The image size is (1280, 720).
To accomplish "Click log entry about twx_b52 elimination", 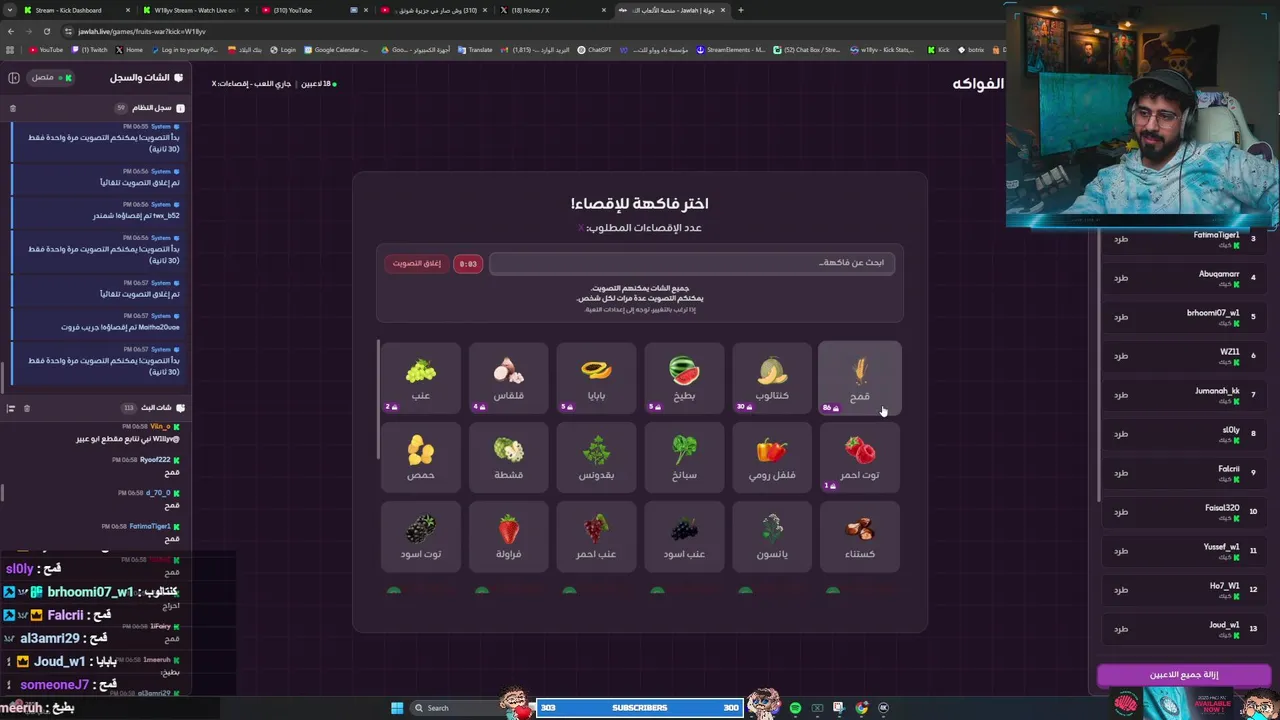I will point(100,210).
